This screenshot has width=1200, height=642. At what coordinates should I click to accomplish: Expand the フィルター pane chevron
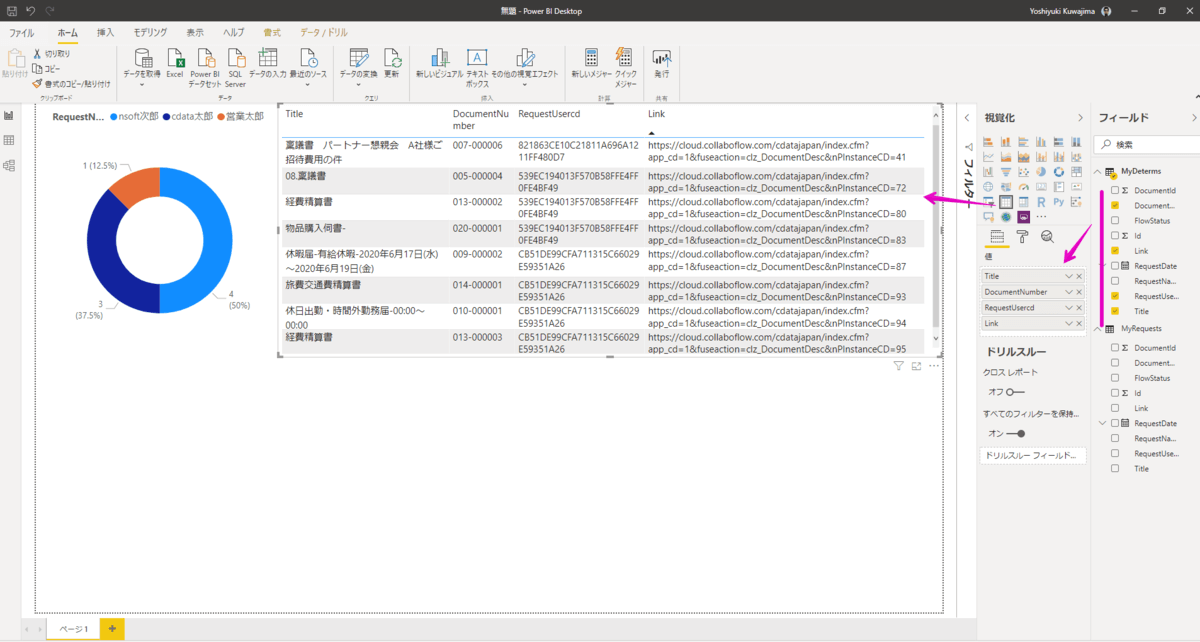pyautogui.click(x=967, y=118)
